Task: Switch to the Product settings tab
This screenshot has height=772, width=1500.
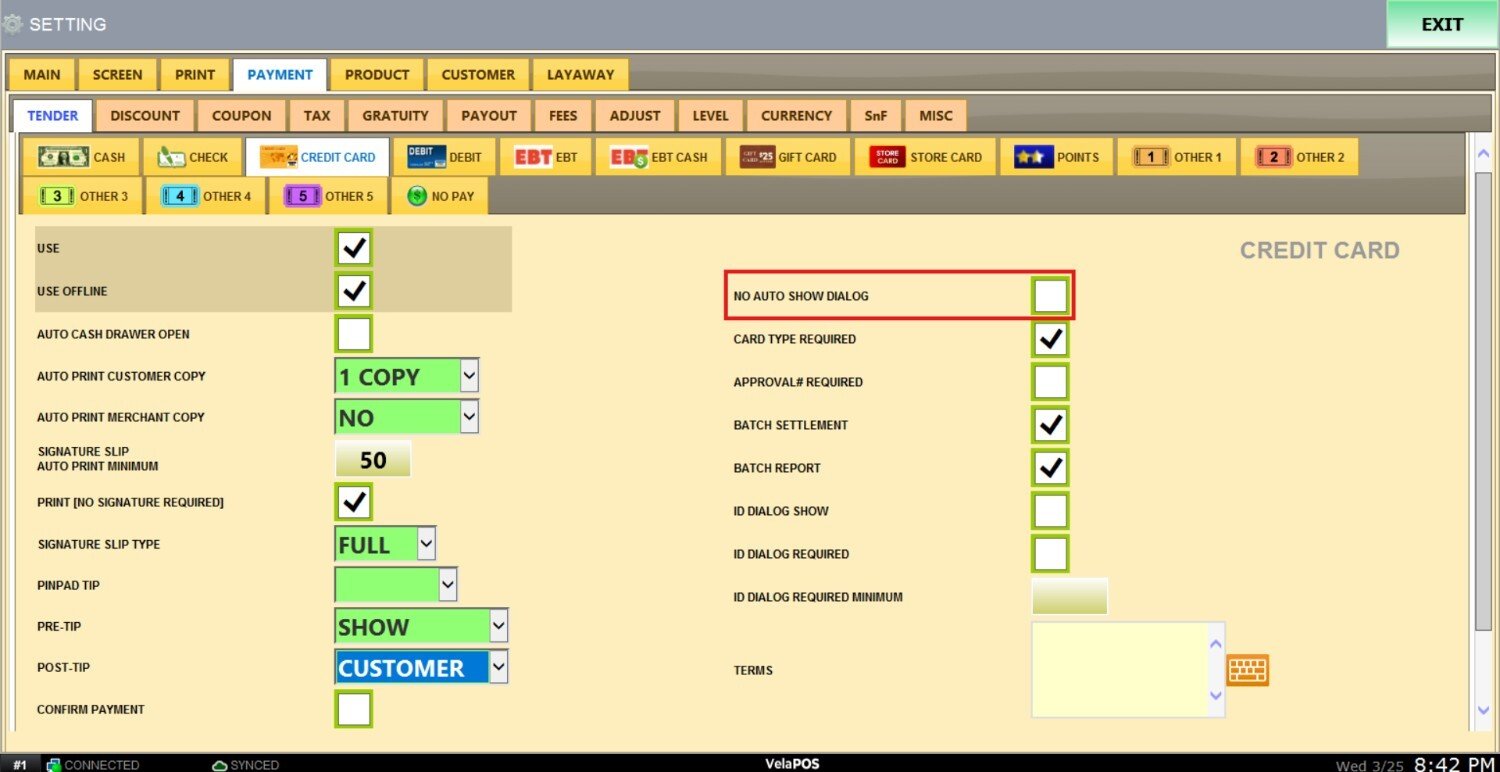Action: [x=377, y=75]
